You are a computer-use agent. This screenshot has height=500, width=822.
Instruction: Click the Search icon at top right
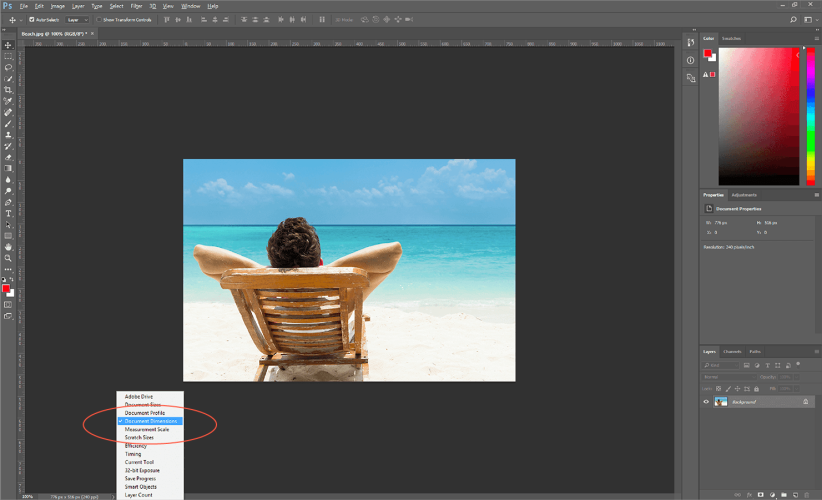tap(793, 19)
